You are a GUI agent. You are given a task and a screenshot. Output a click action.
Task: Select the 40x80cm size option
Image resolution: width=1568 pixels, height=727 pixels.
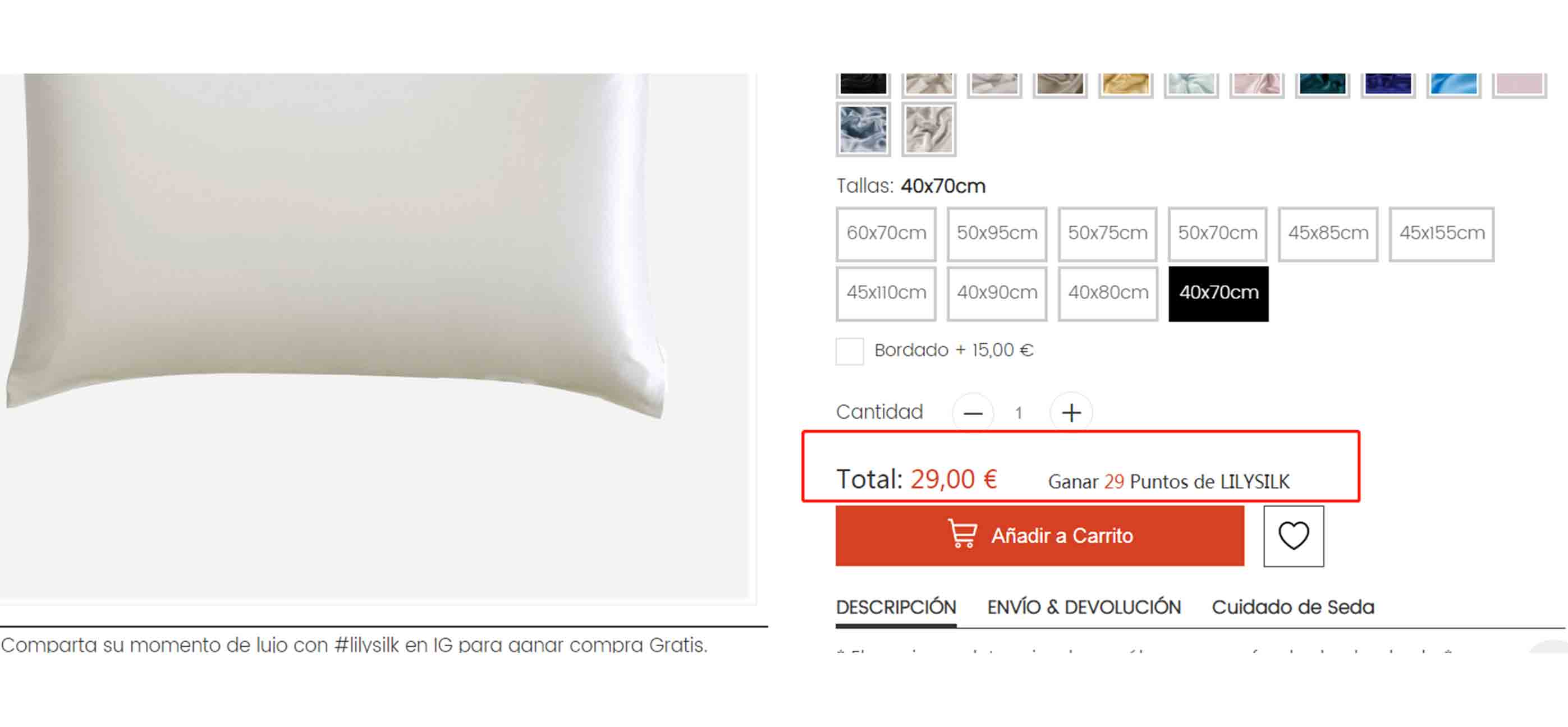point(1107,293)
